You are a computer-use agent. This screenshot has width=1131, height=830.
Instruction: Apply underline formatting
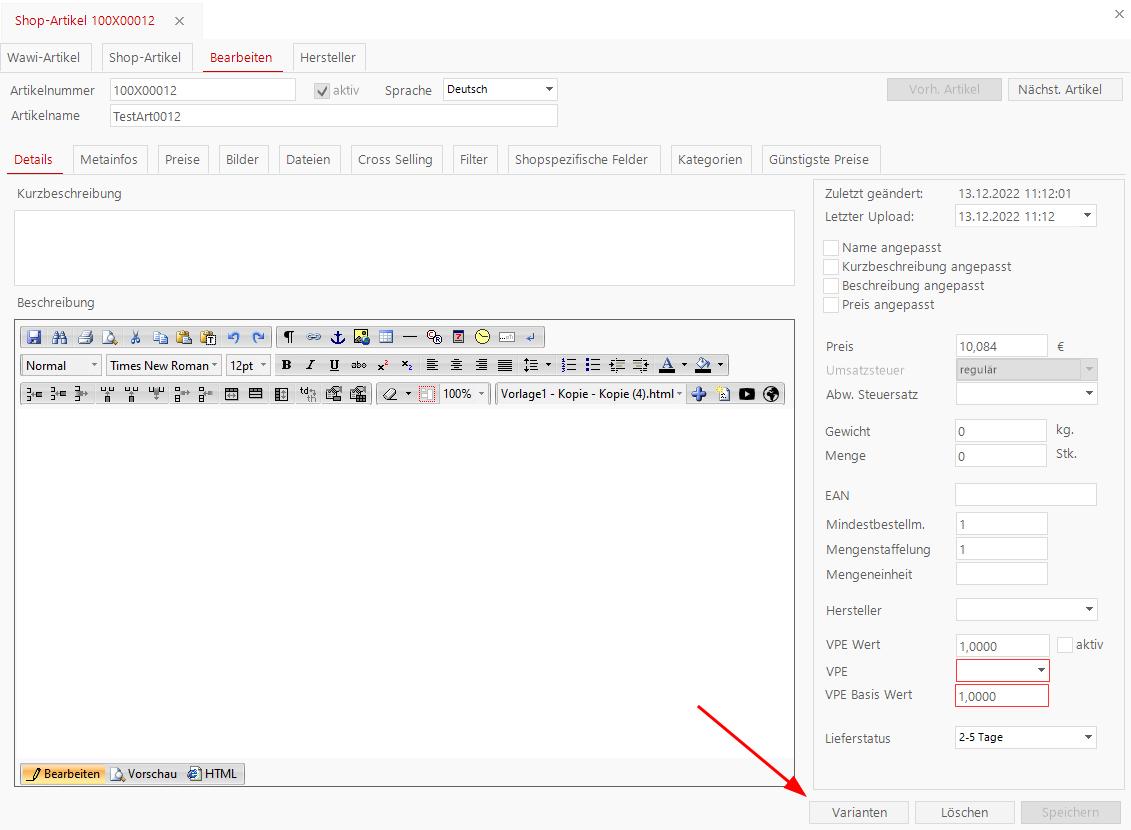(334, 366)
